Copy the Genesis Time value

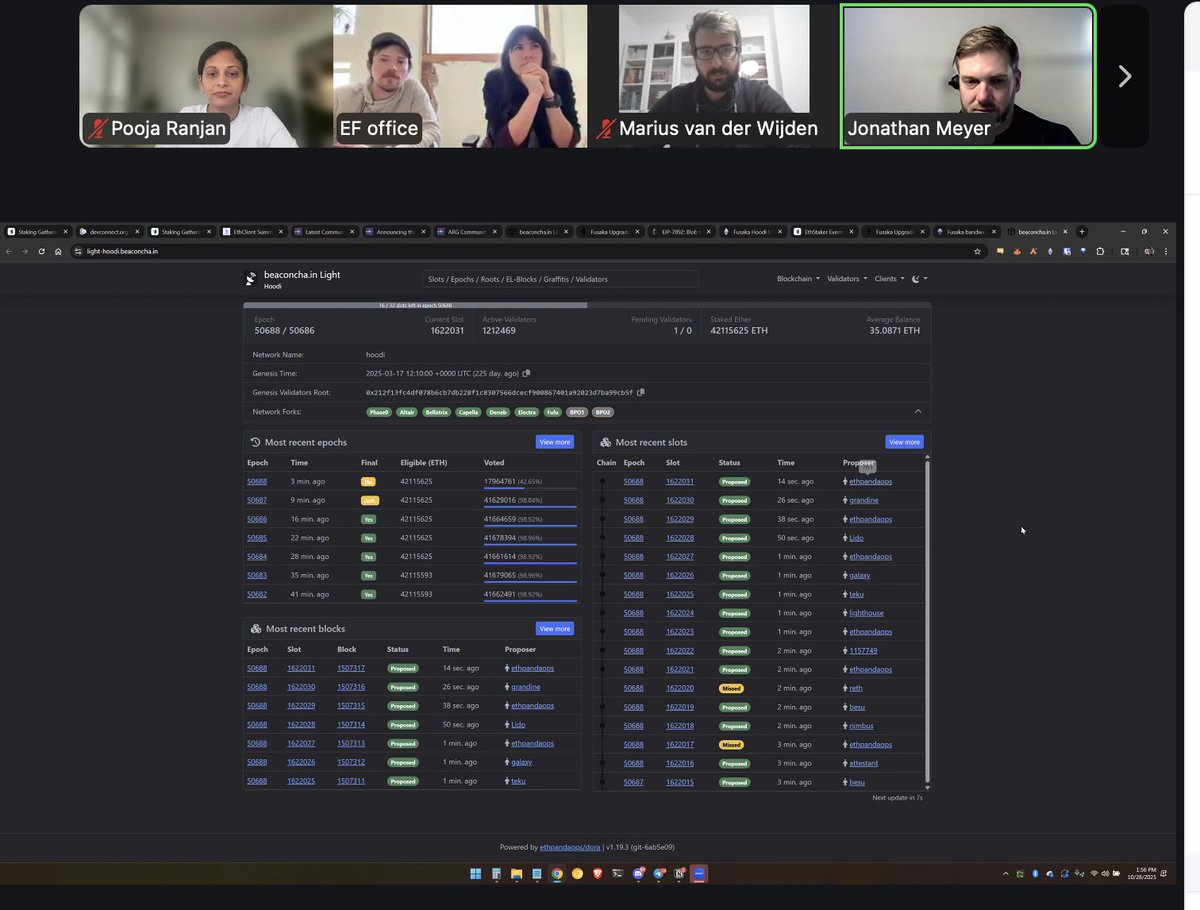point(526,373)
